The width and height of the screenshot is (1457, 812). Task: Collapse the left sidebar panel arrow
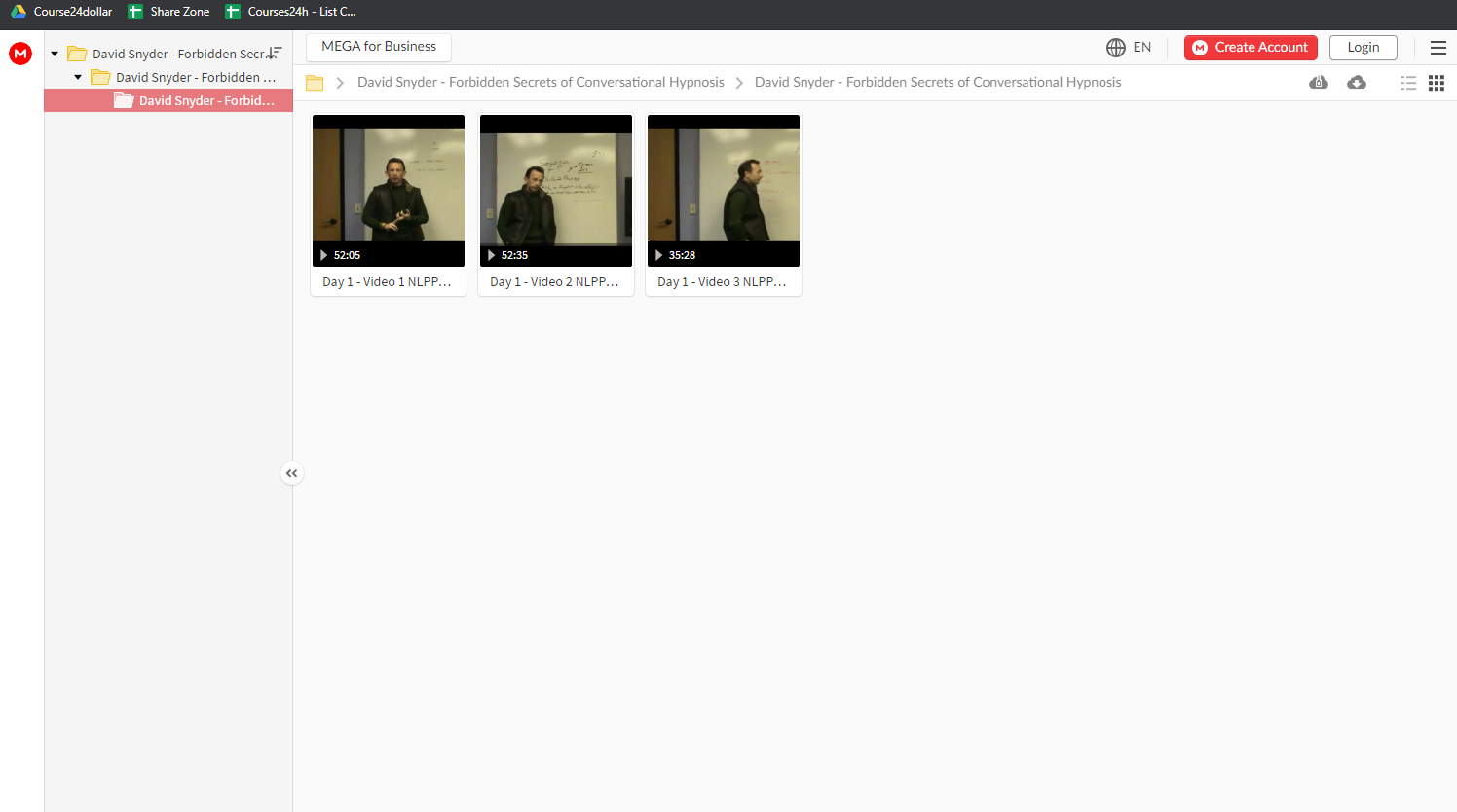(x=292, y=473)
